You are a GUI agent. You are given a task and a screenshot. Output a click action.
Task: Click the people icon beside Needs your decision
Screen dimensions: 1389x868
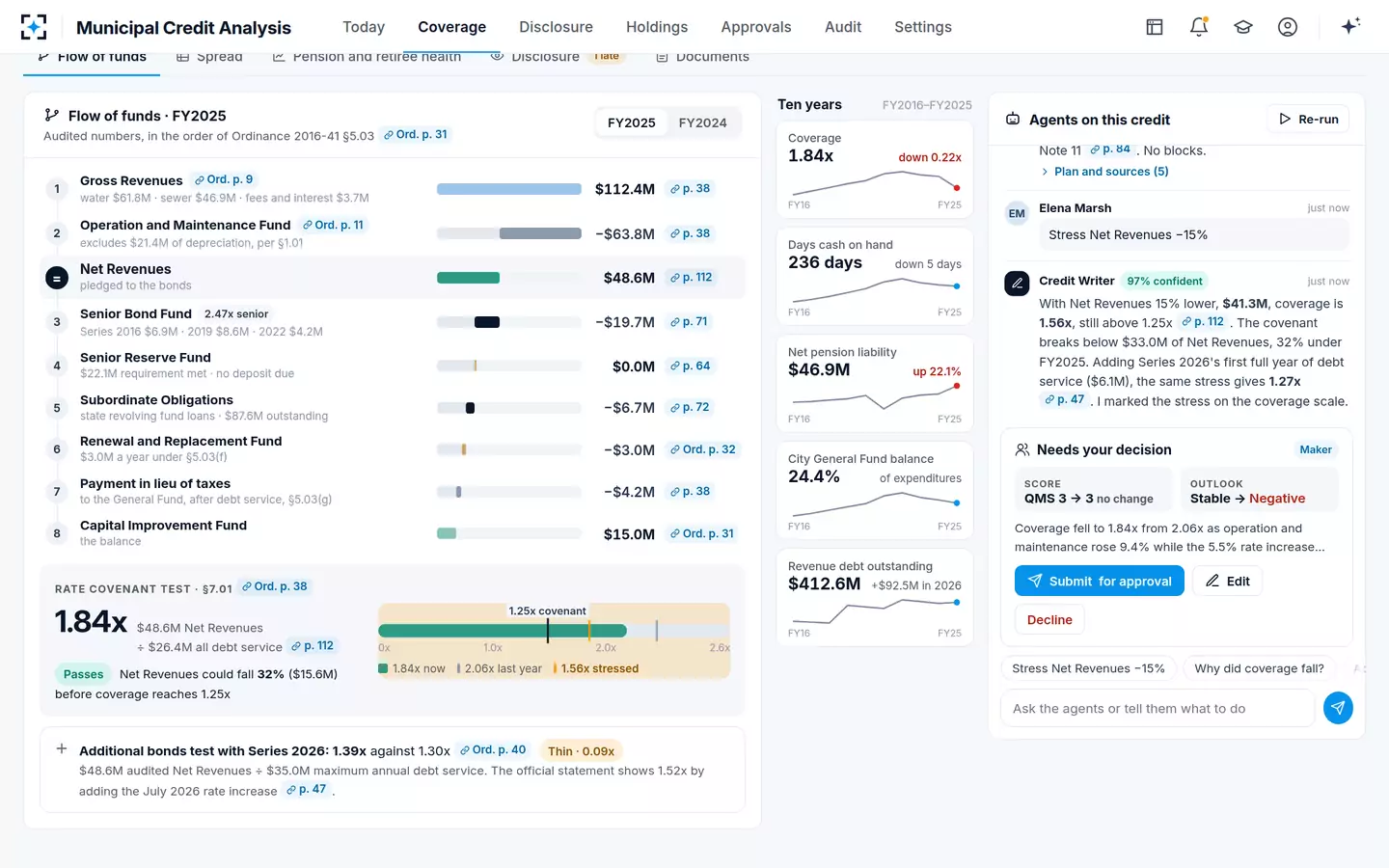pyautogui.click(x=1022, y=449)
